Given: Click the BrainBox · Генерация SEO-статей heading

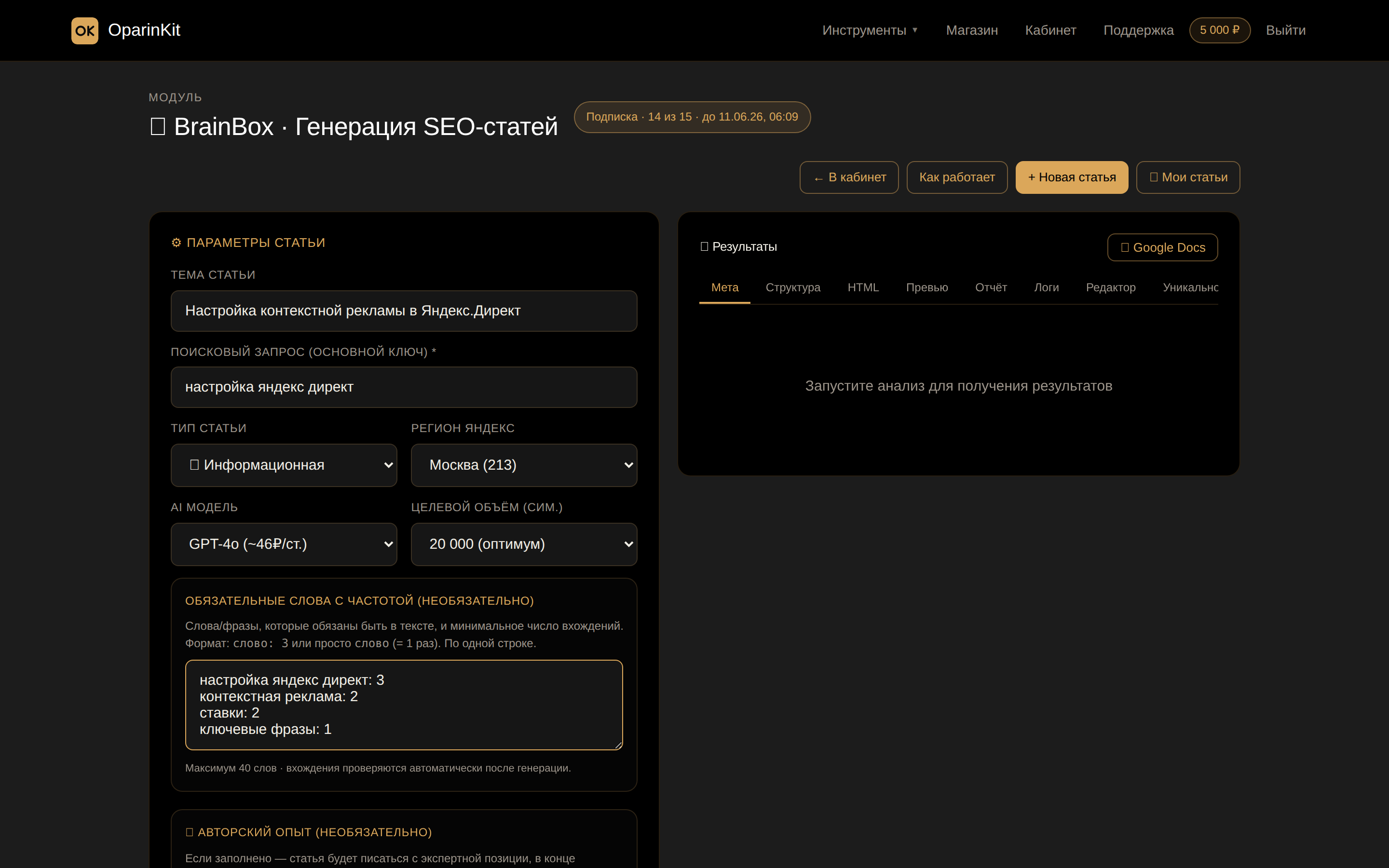Looking at the screenshot, I should pyautogui.click(x=354, y=127).
